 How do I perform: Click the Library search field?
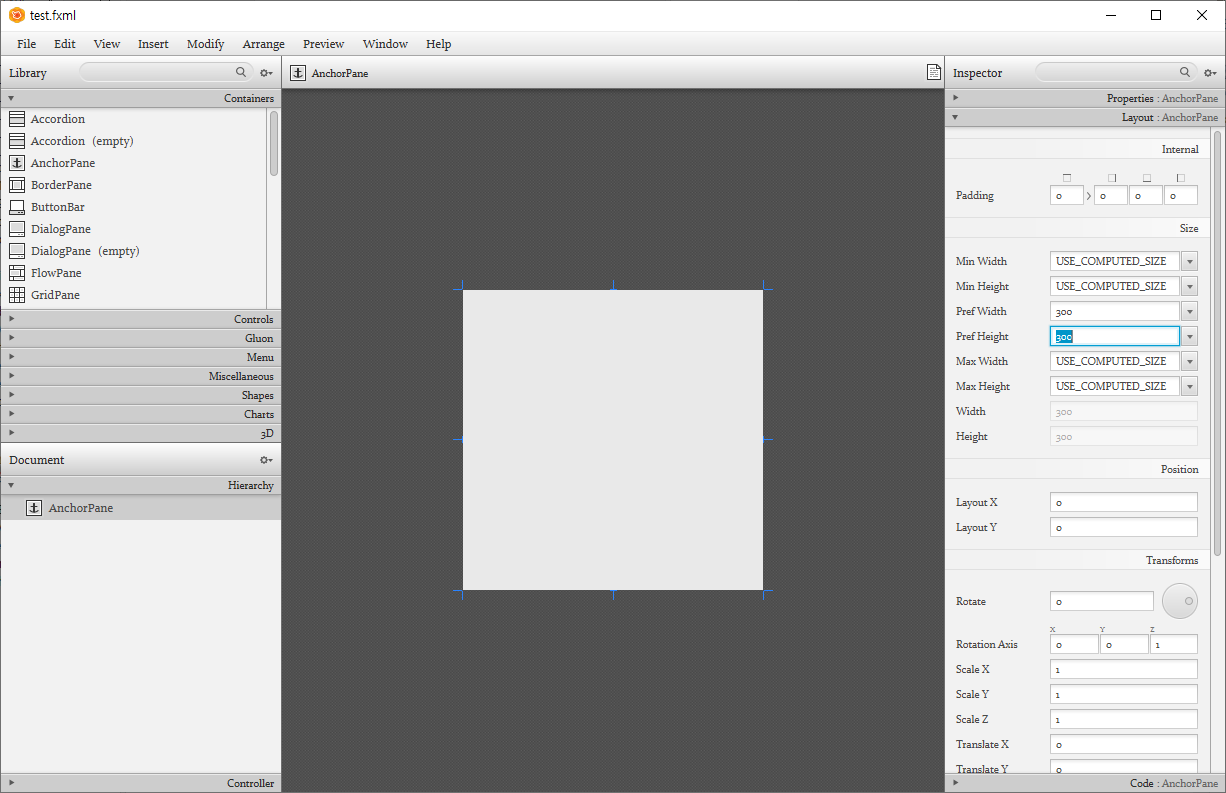(x=166, y=72)
